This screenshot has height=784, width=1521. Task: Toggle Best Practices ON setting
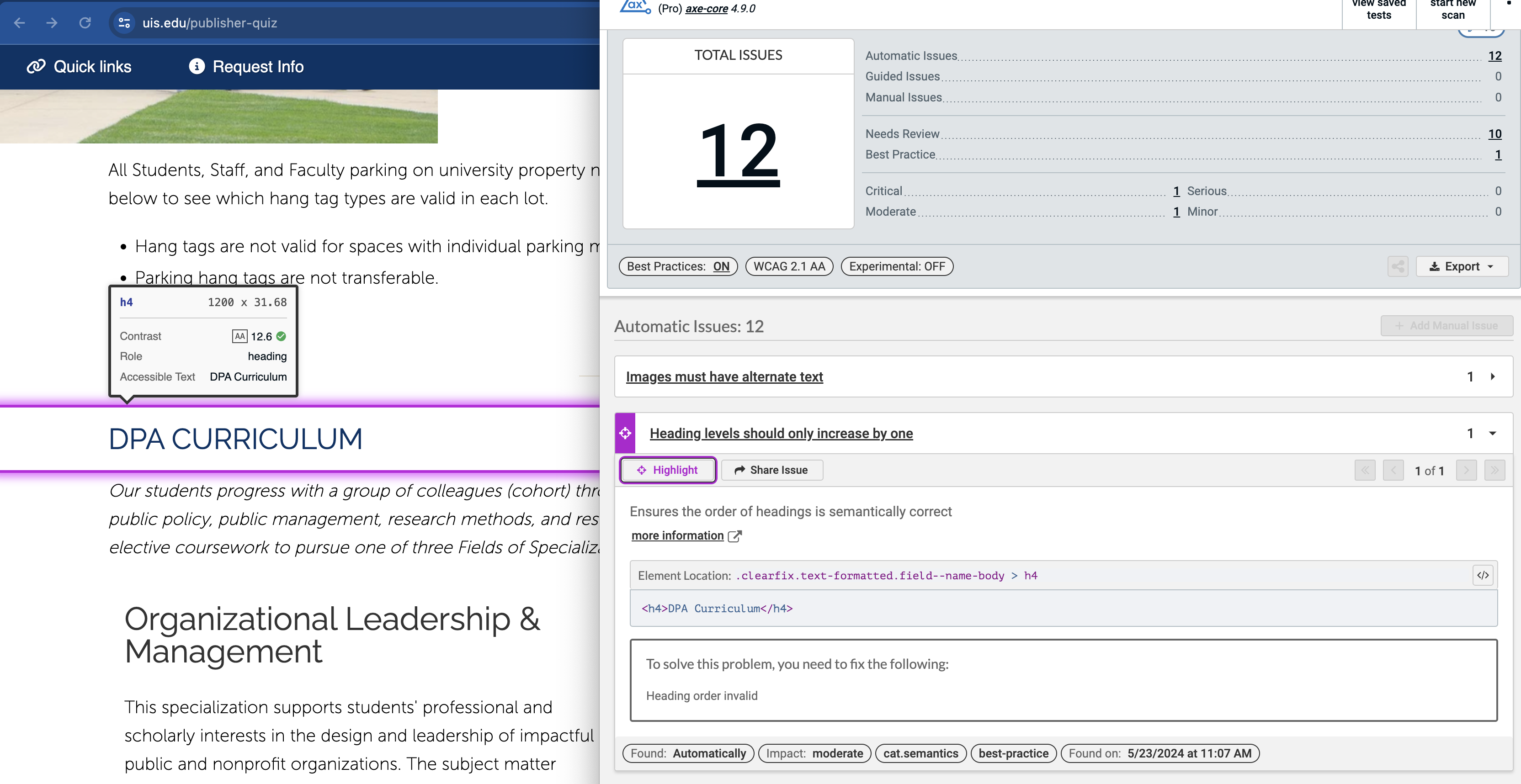(678, 266)
